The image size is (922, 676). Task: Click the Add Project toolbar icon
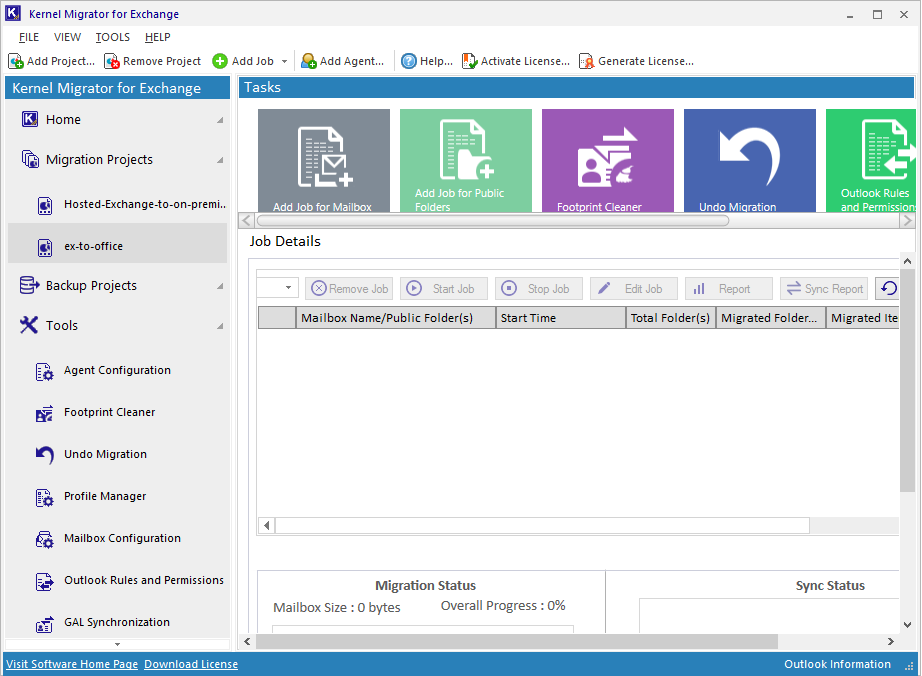point(16,61)
